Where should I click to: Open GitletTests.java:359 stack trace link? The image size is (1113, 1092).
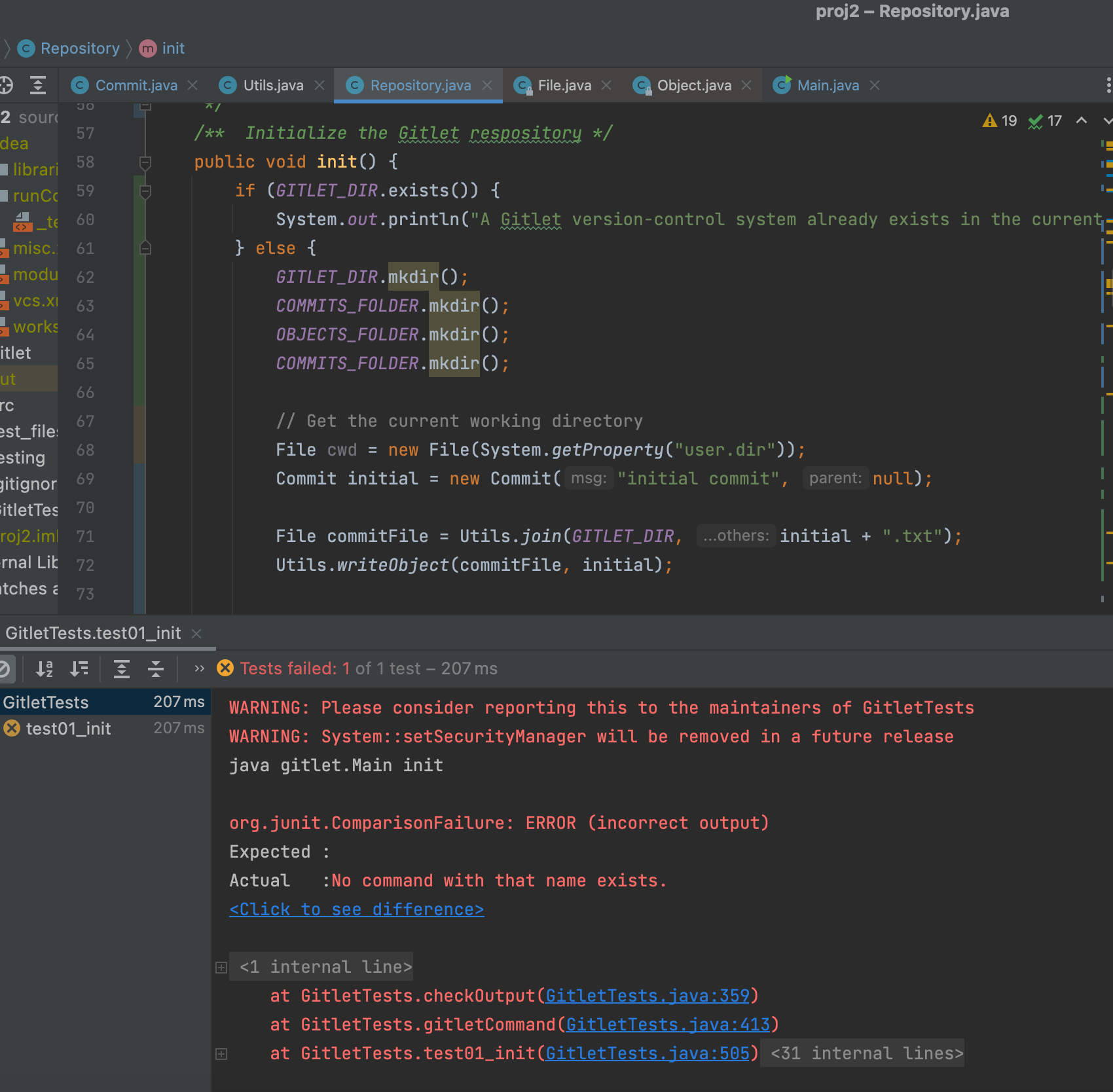[647, 996]
